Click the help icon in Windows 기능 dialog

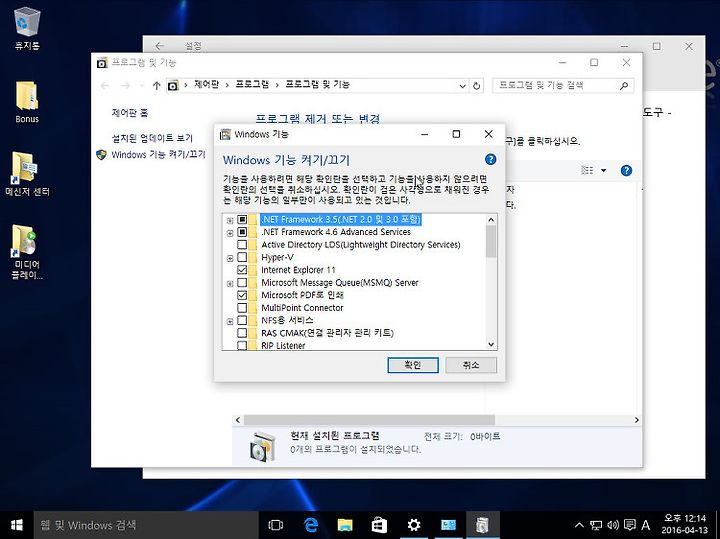490,159
